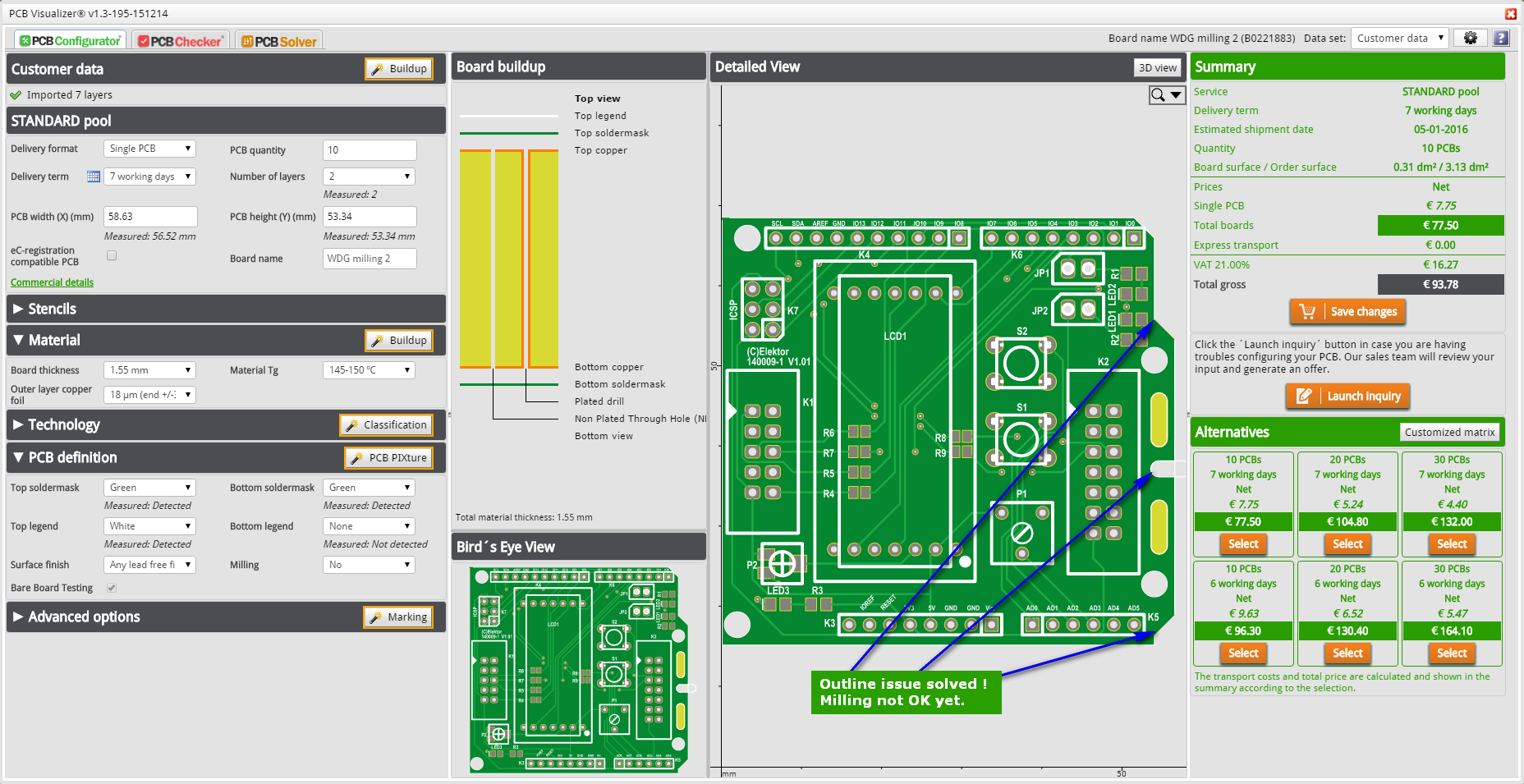
Task: Click the PCB Configurator logo icon
Action: click(25, 41)
